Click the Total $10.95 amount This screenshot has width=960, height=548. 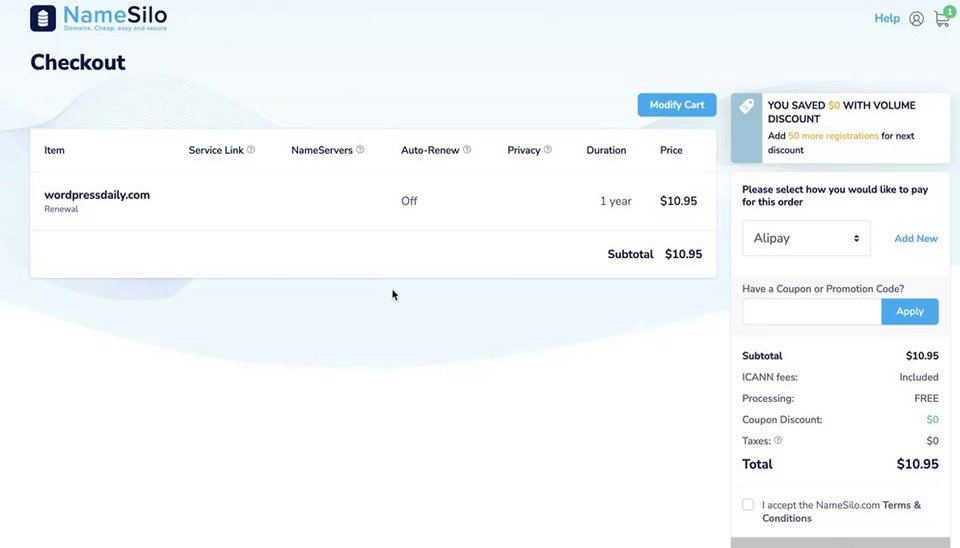[x=917, y=464]
